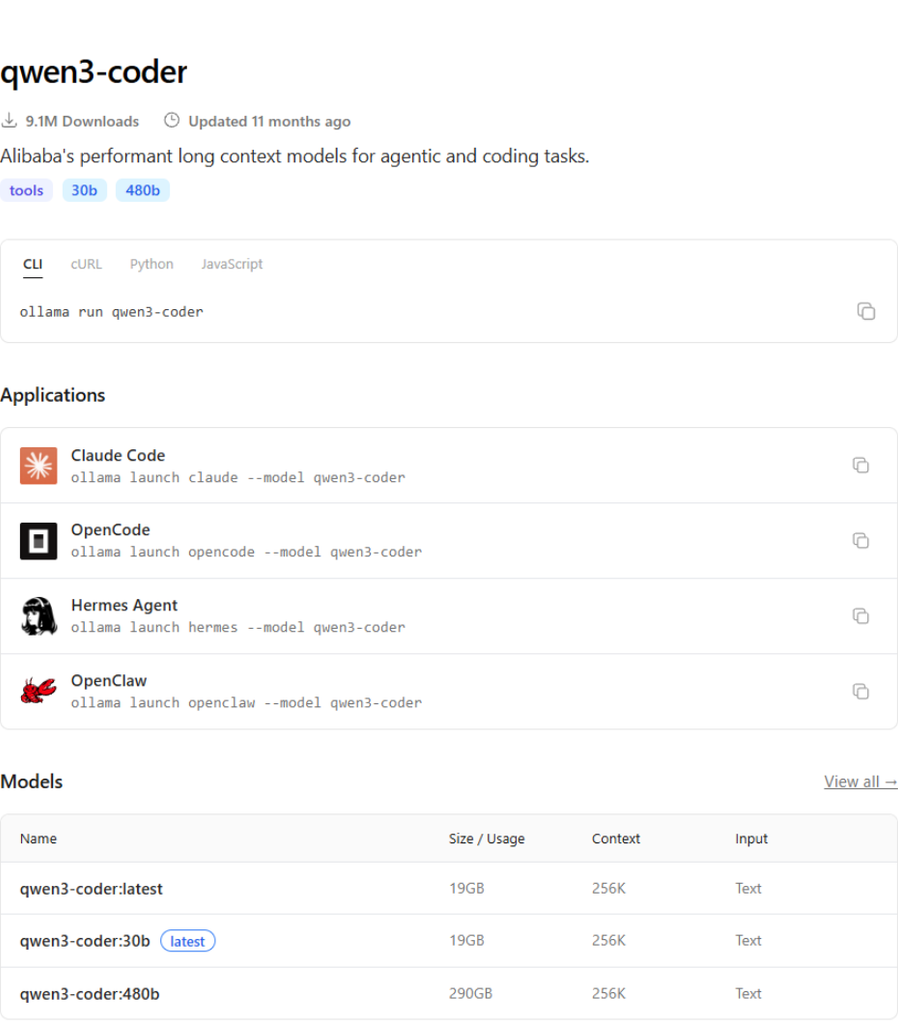Copy the OpenClaw launch command

[861, 691]
